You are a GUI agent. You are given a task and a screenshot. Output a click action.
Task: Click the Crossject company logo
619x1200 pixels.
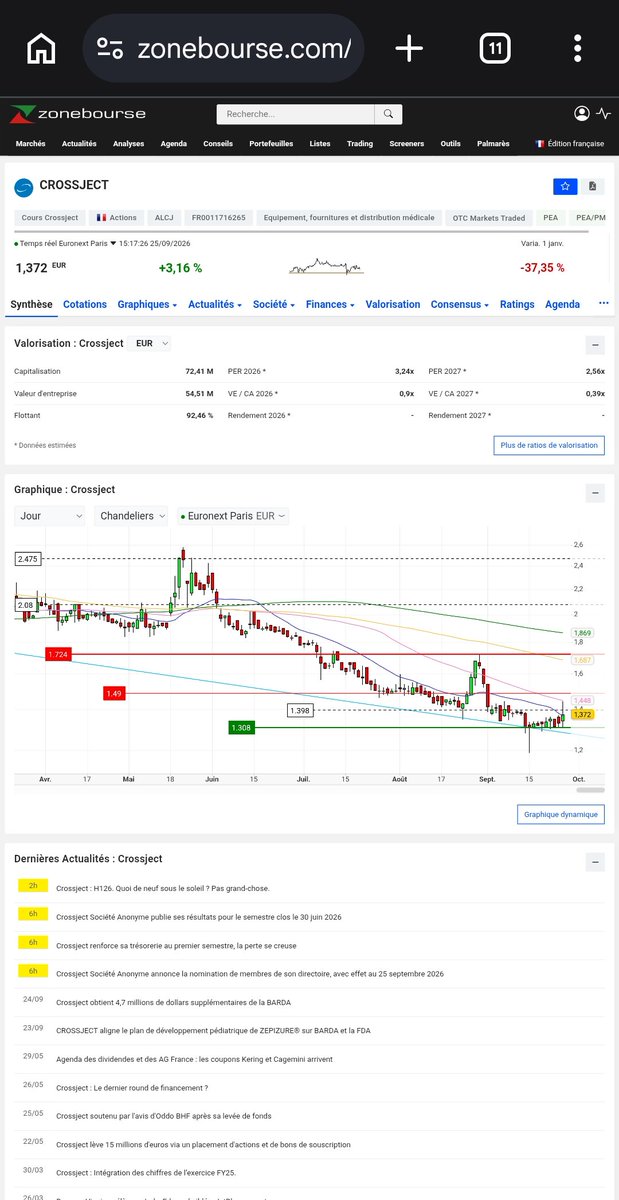24,186
